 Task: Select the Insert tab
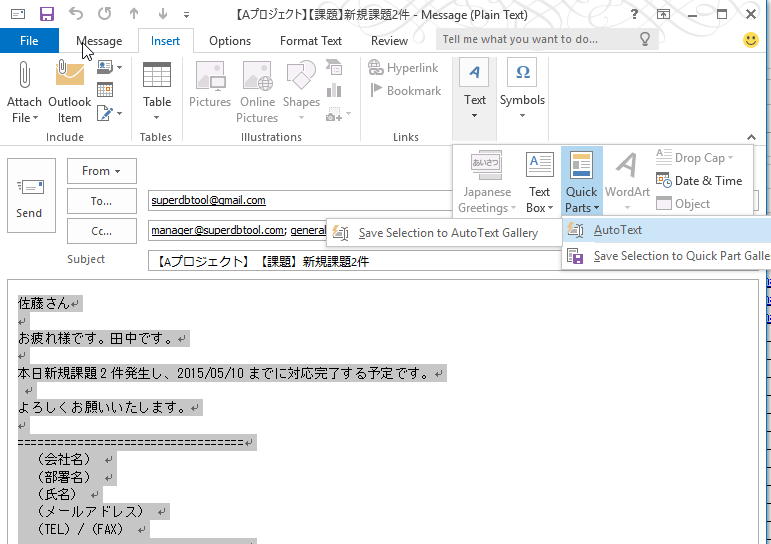pos(165,41)
